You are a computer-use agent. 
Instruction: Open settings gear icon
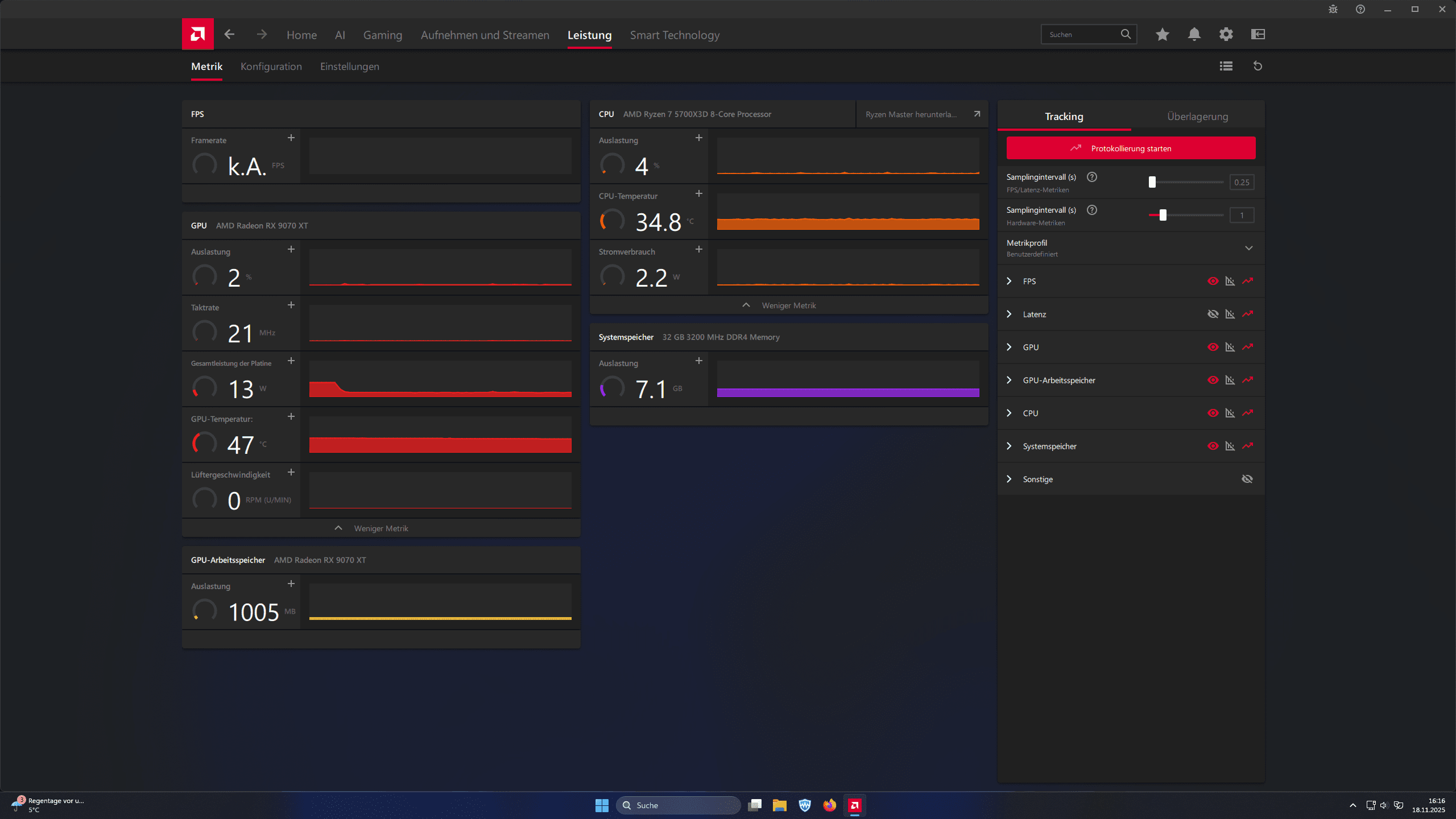tap(1226, 34)
